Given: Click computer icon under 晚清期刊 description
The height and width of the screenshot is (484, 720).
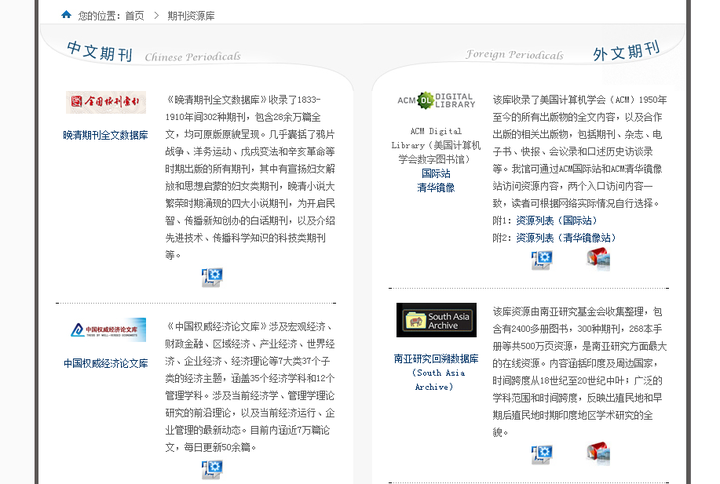Looking at the screenshot, I should 212,276.
